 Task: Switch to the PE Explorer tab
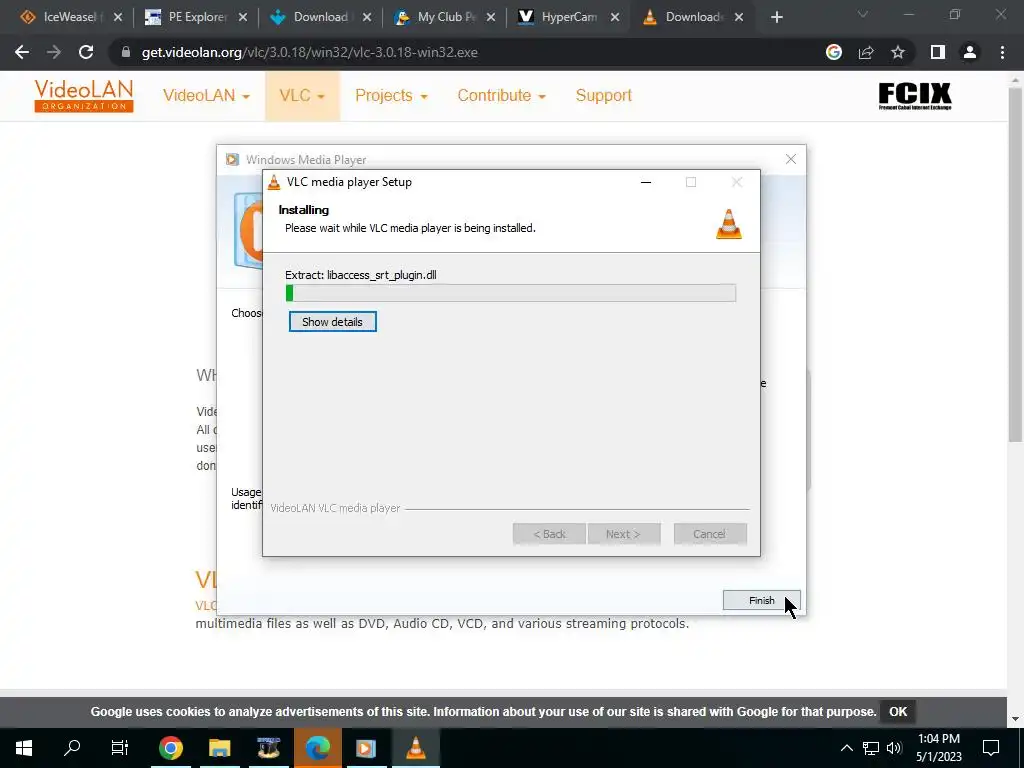[x=196, y=18]
